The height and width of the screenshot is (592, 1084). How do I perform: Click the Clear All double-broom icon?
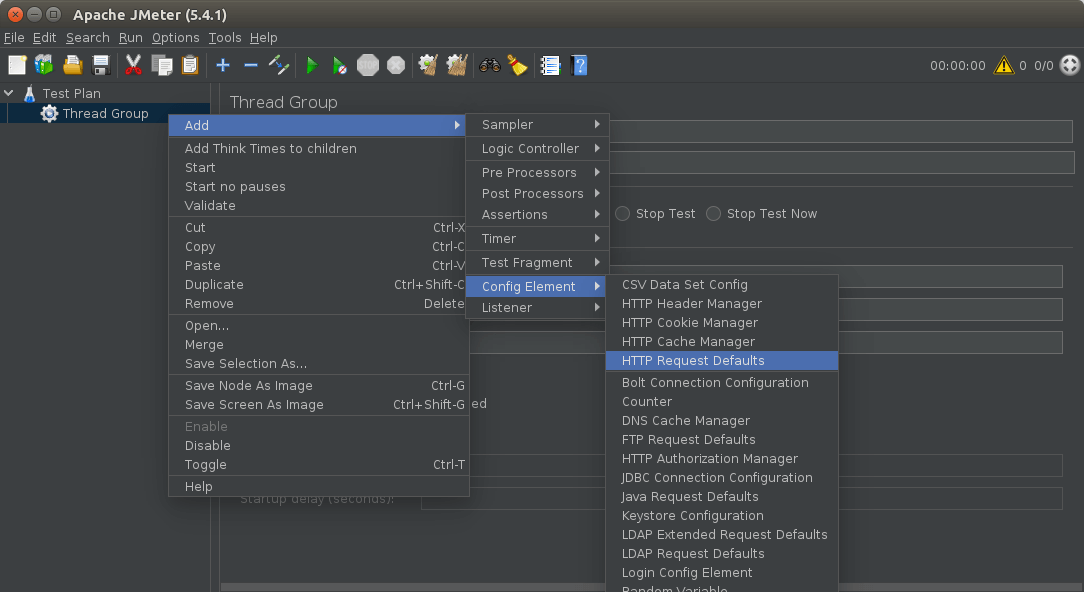(x=457, y=65)
